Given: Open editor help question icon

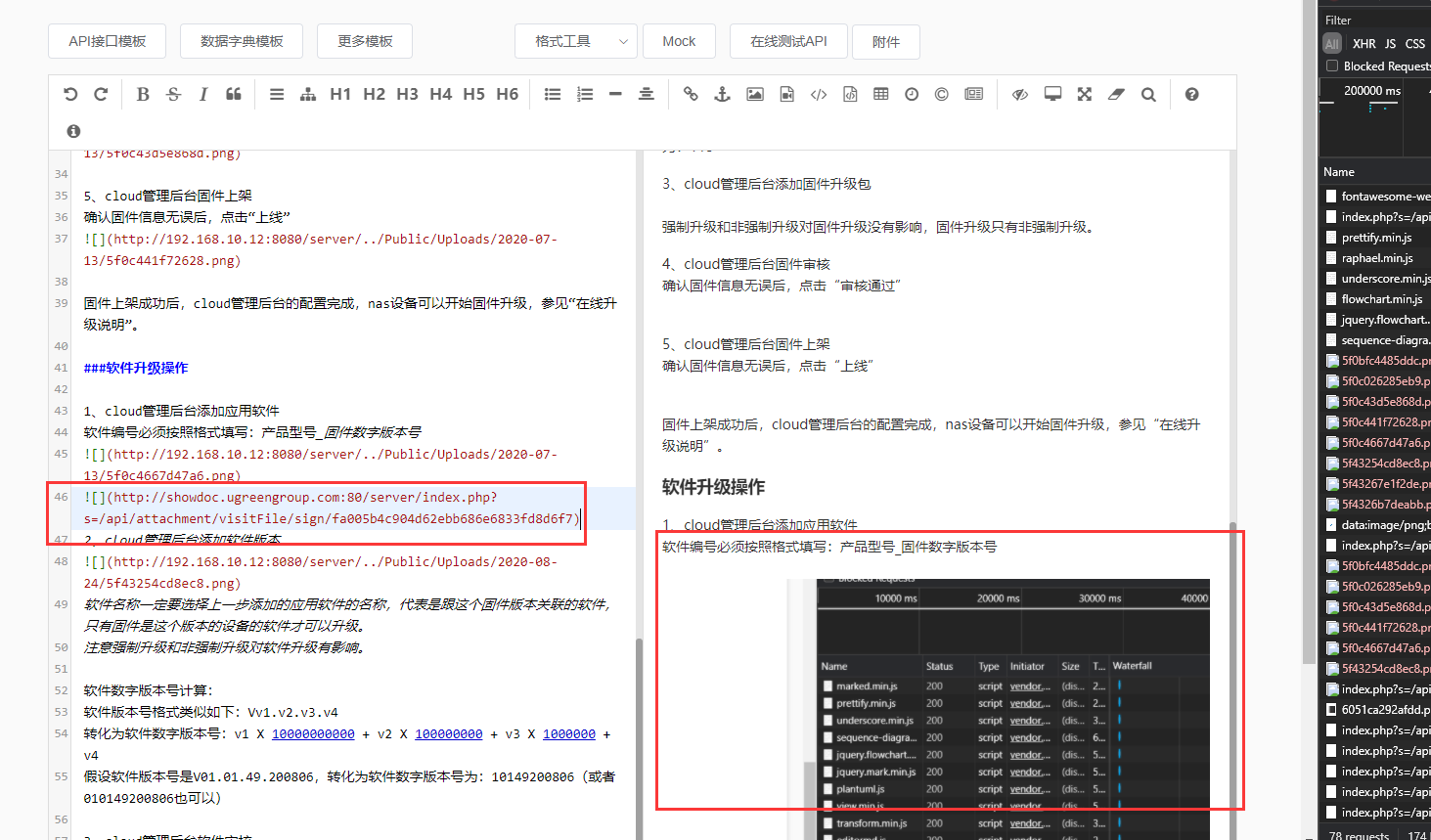Looking at the screenshot, I should (1191, 95).
